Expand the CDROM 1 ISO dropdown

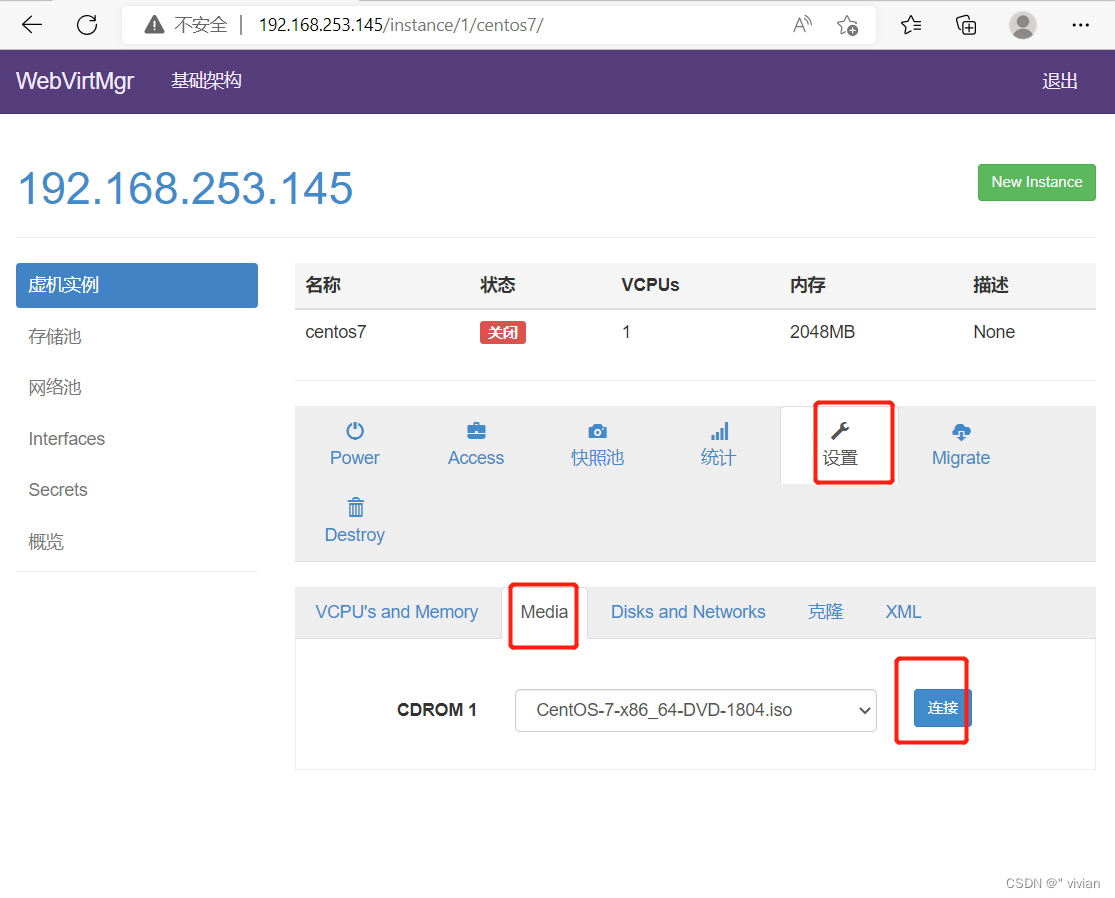(695, 710)
